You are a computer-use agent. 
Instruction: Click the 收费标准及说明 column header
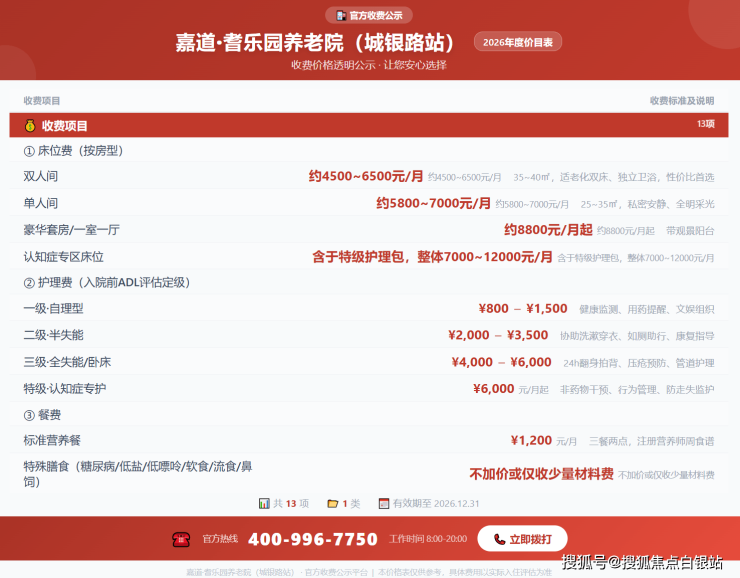(682, 101)
